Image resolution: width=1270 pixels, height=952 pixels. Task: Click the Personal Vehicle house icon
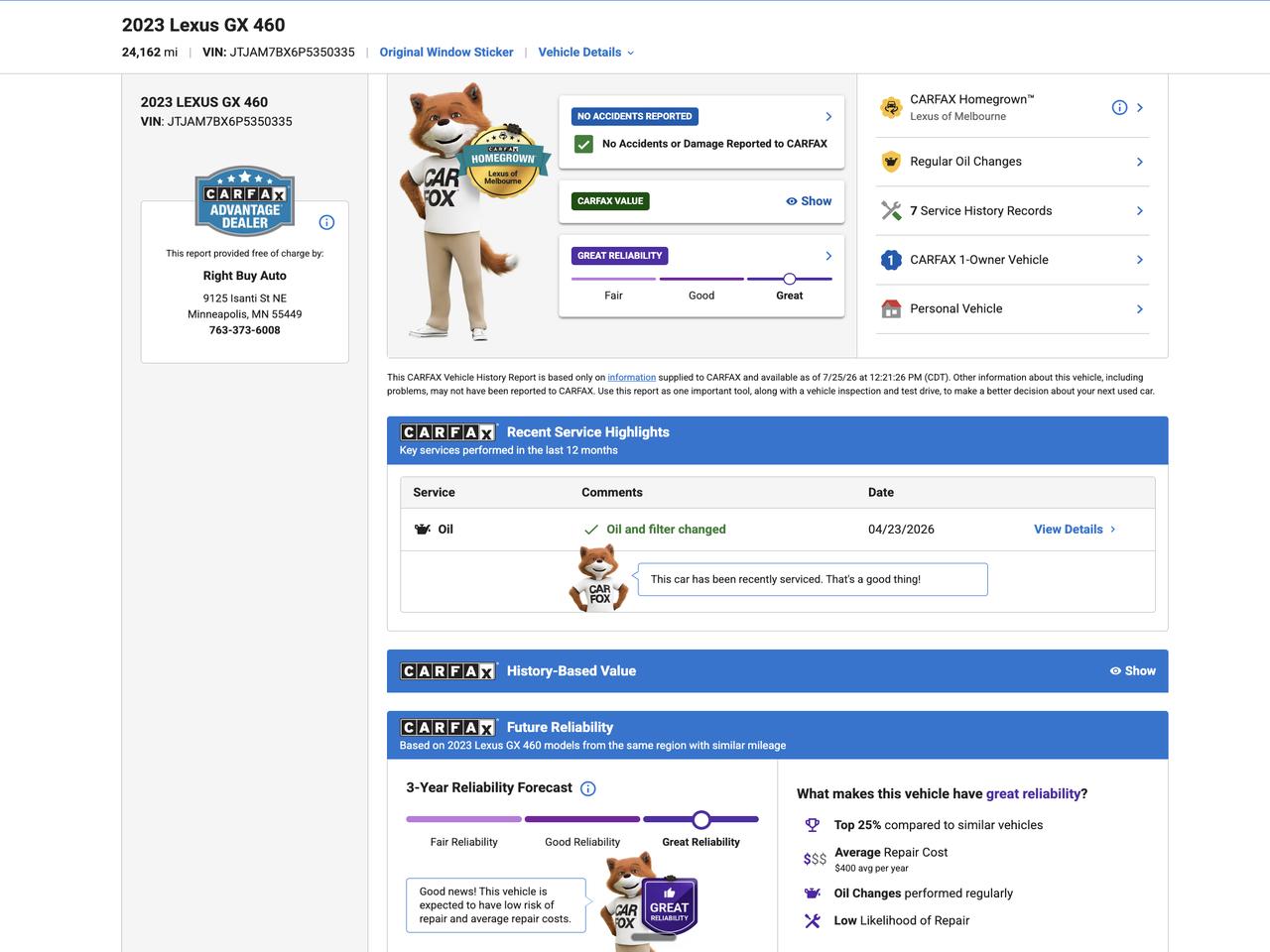891,308
